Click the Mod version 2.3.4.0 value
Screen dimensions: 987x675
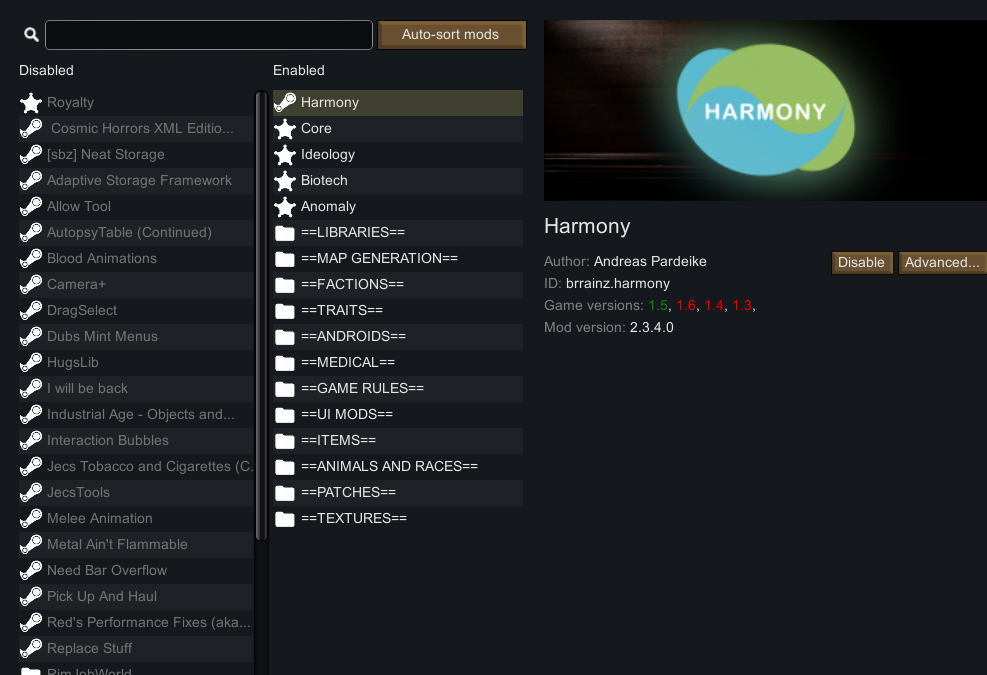point(651,328)
